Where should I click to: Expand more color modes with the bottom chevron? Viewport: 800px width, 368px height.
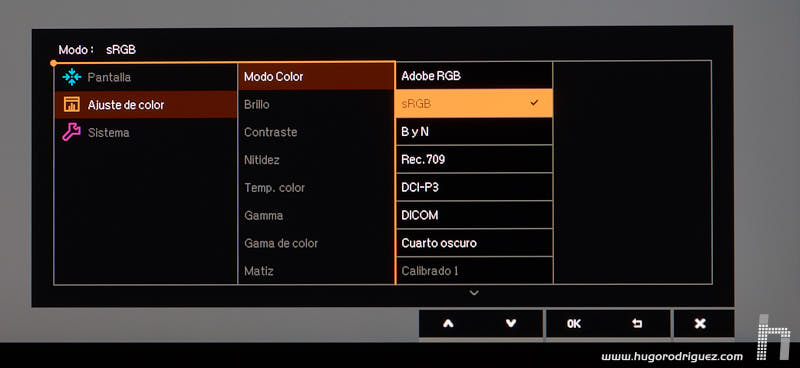[x=474, y=293]
